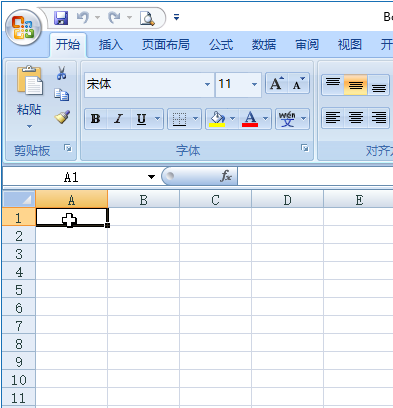Select column A header
The height and width of the screenshot is (408, 393).
pos(71,200)
